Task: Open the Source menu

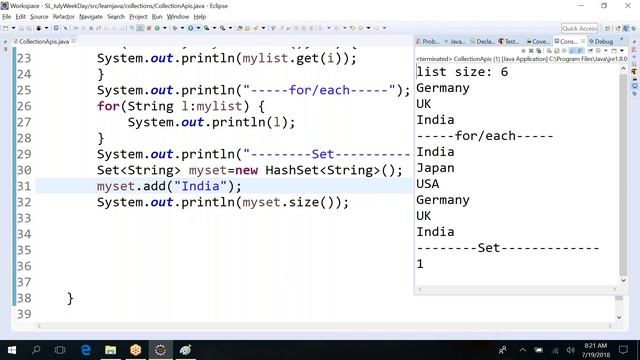Action: pos(39,17)
